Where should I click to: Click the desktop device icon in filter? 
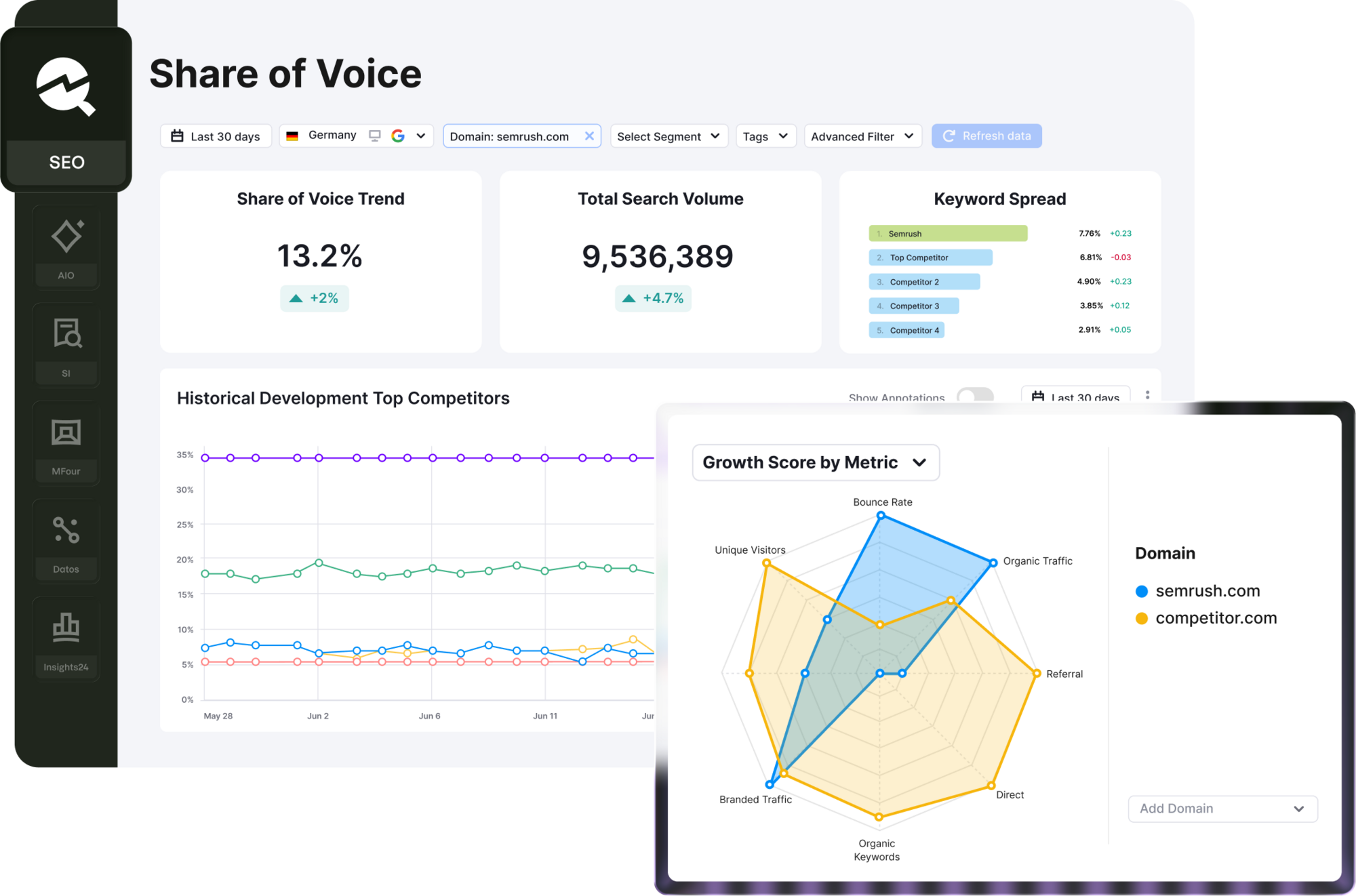374,136
